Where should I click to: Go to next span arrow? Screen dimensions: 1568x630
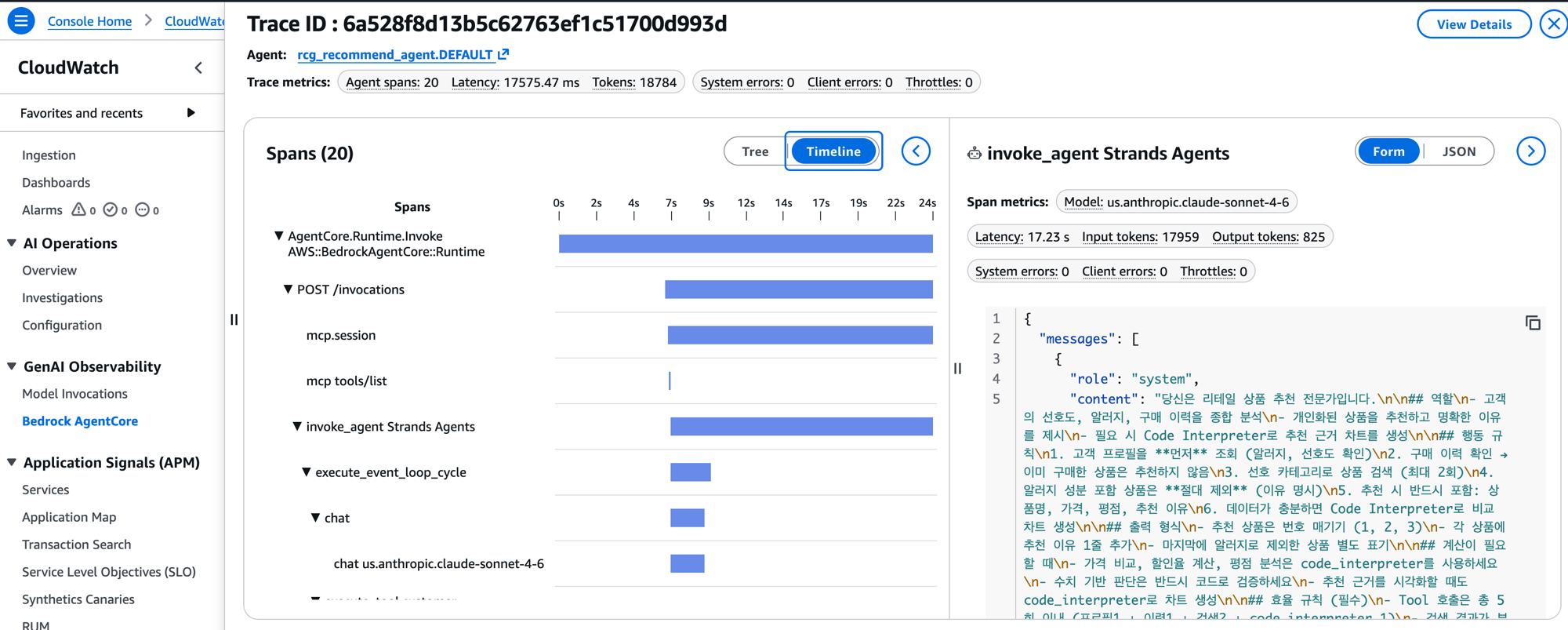click(x=1530, y=151)
